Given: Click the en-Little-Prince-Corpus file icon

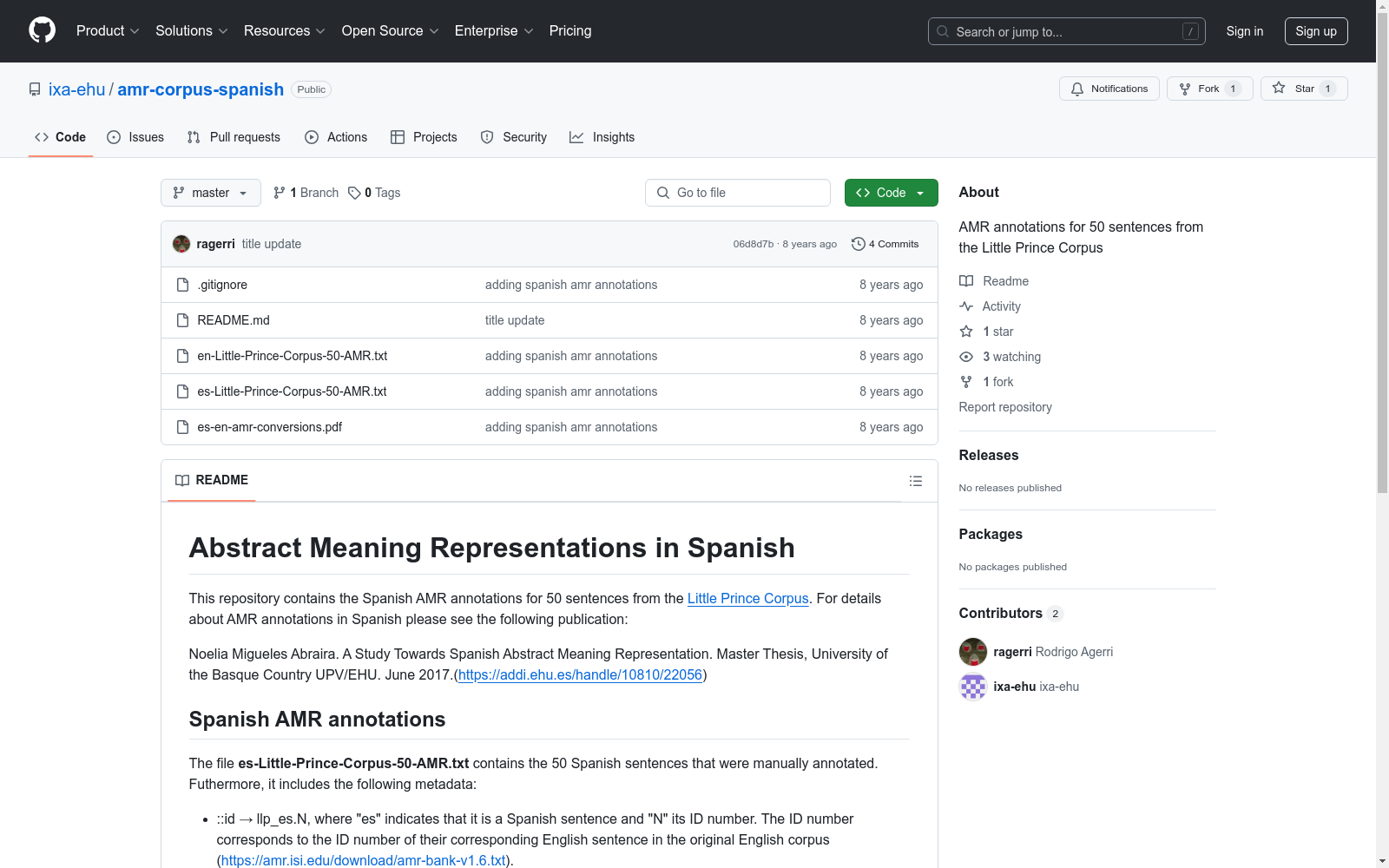Looking at the screenshot, I should click(182, 356).
